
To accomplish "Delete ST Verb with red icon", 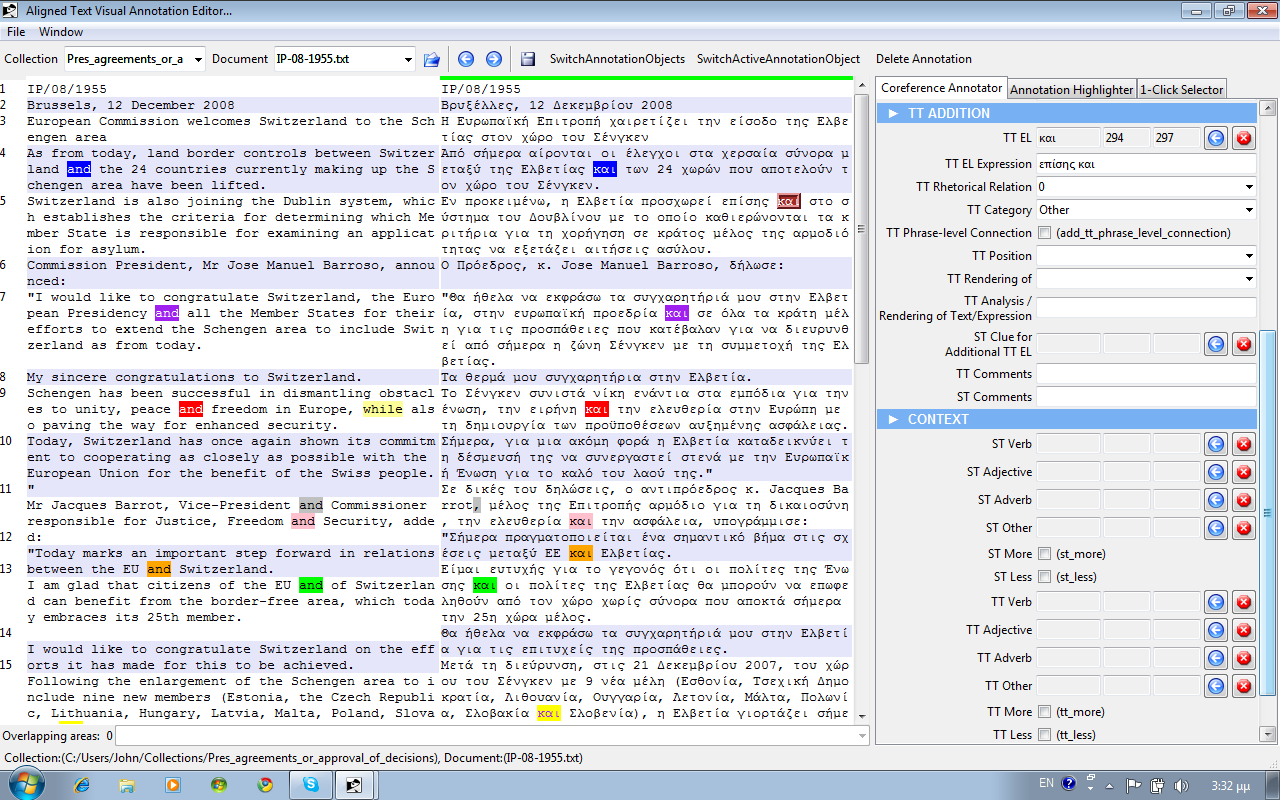I will pyautogui.click(x=1244, y=444).
